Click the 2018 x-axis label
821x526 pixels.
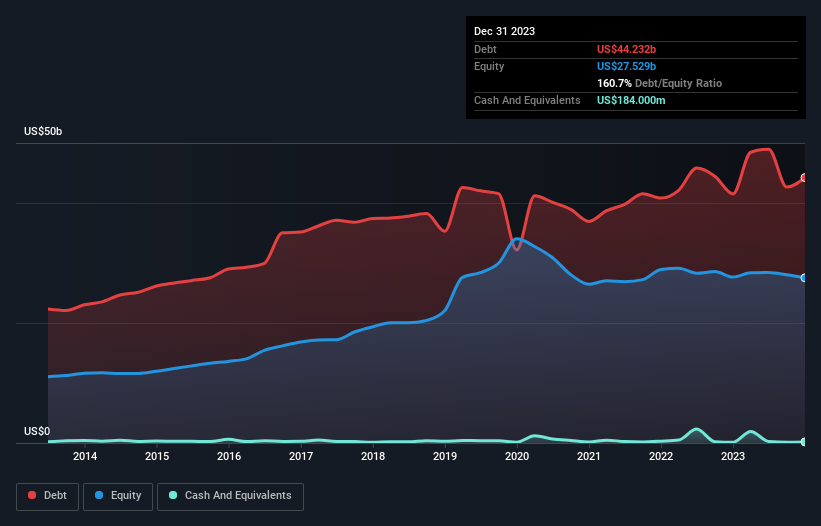coord(373,456)
